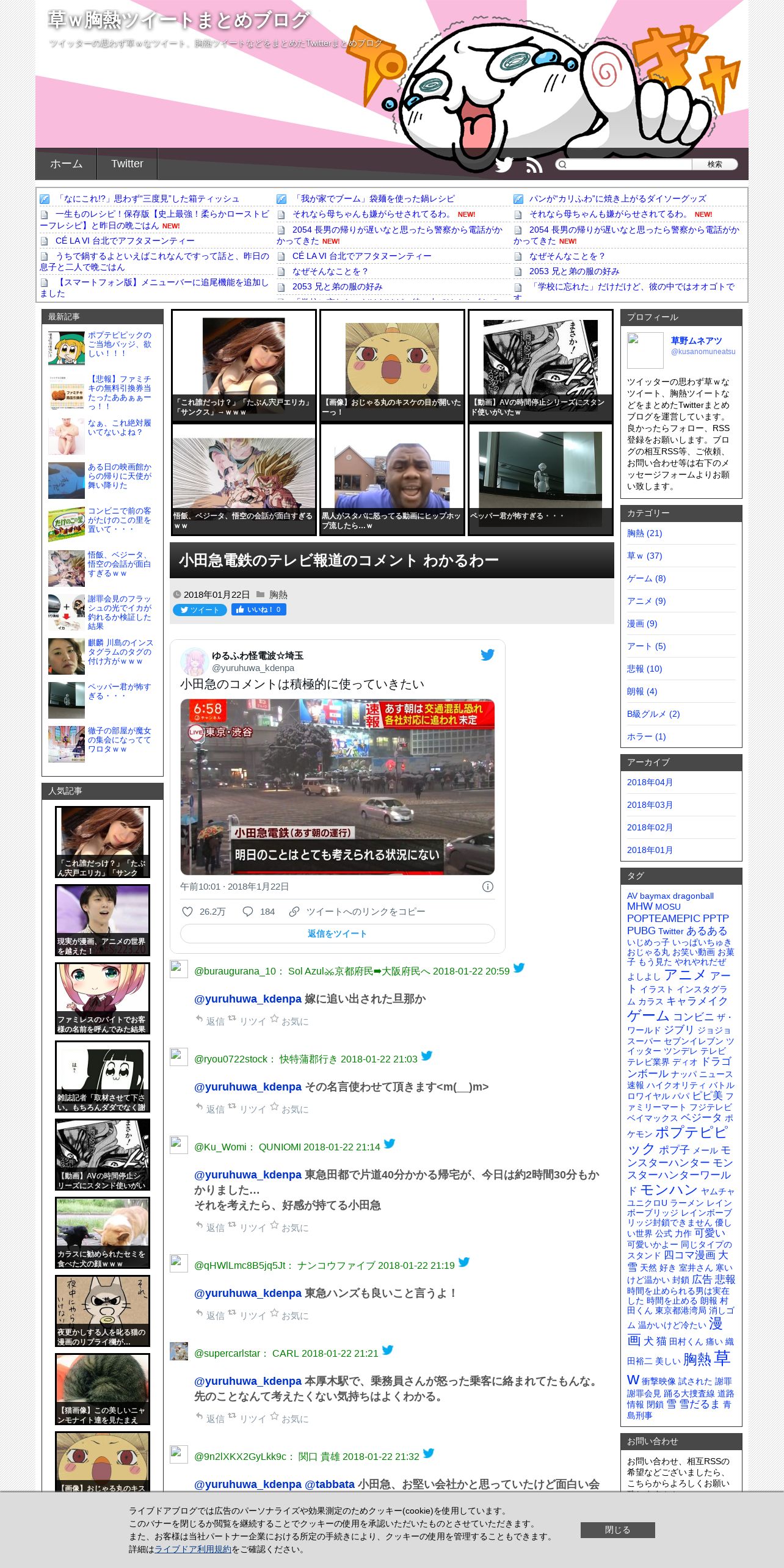Click Twitter bird next to @9n2lXKX2GyLkk9c reply
Screen dimensions: 784x1568
429,1453
